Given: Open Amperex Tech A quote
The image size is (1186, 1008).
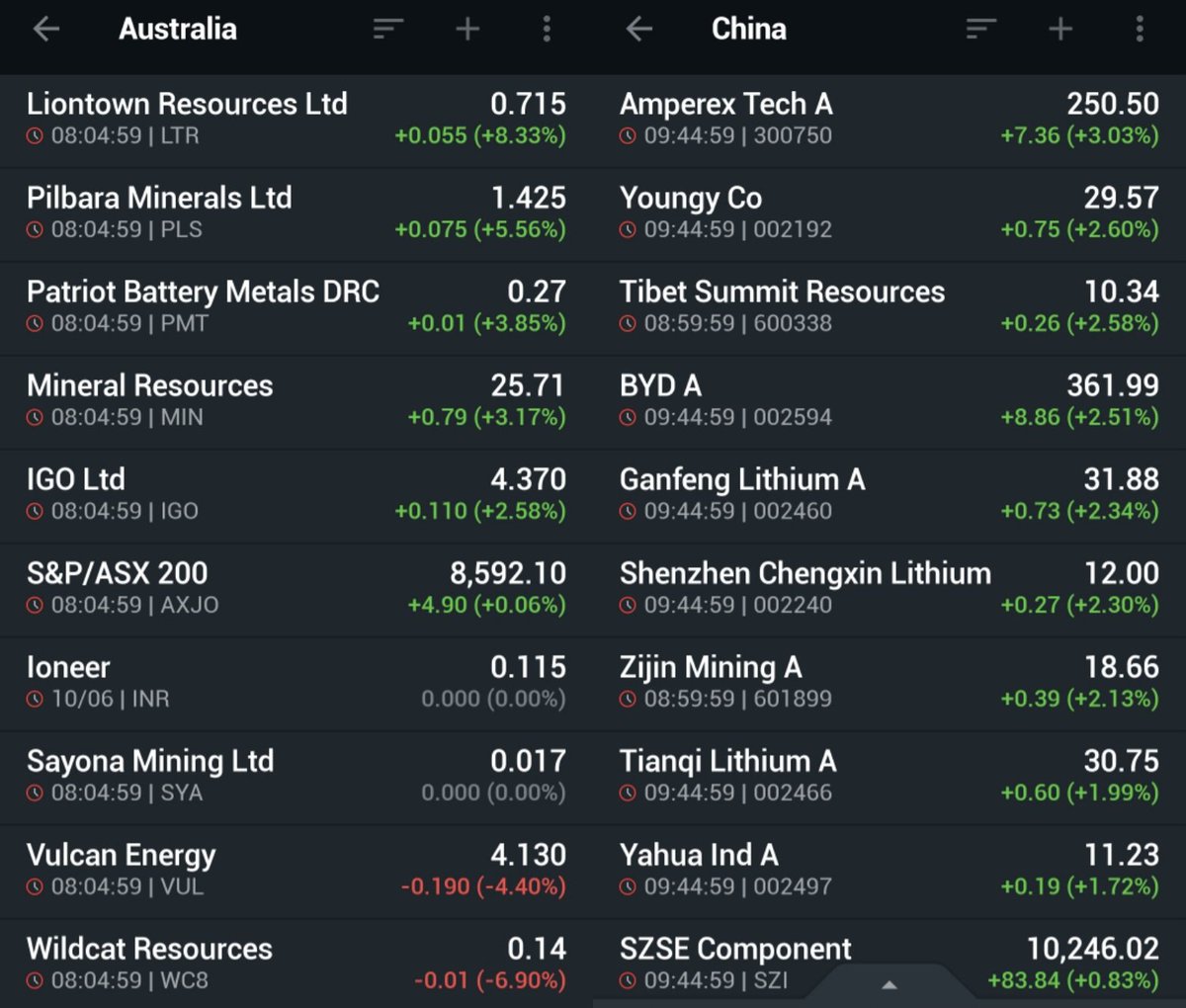Looking at the screenshot, I should point(889,121).
